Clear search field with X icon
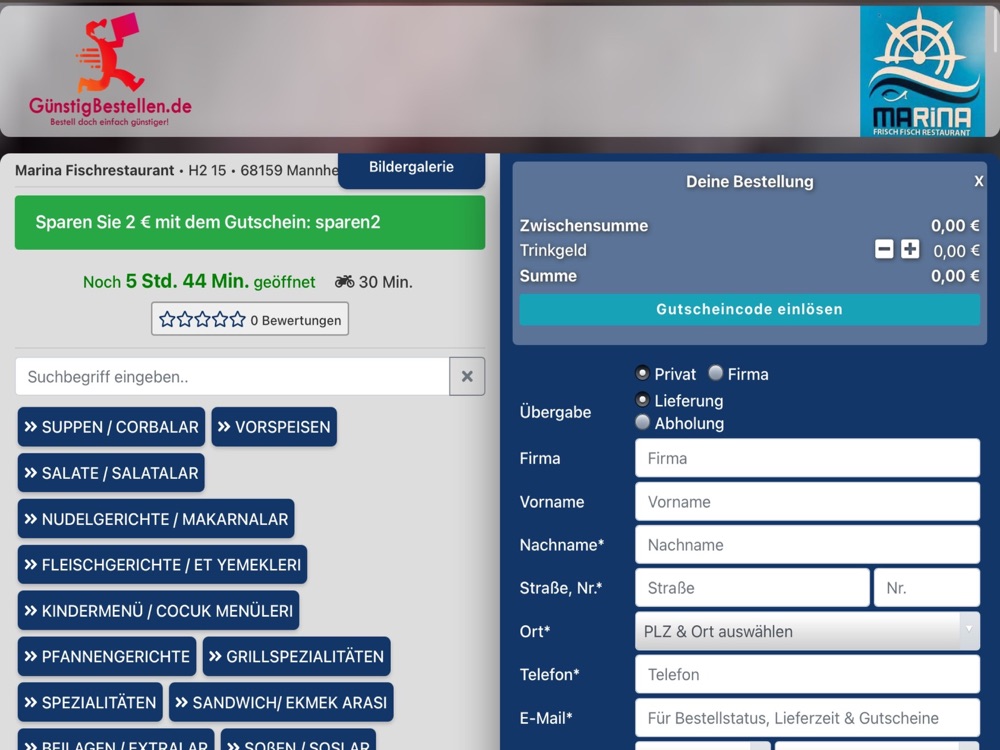Image resolution: width=1000 pixels, height=750 pixels. pos(467,376)
